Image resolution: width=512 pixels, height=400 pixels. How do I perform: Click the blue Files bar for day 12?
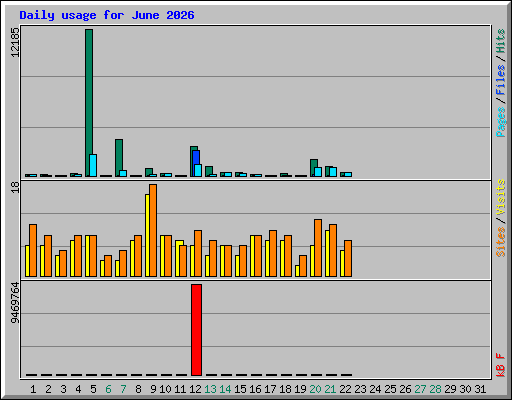point(196,157)
